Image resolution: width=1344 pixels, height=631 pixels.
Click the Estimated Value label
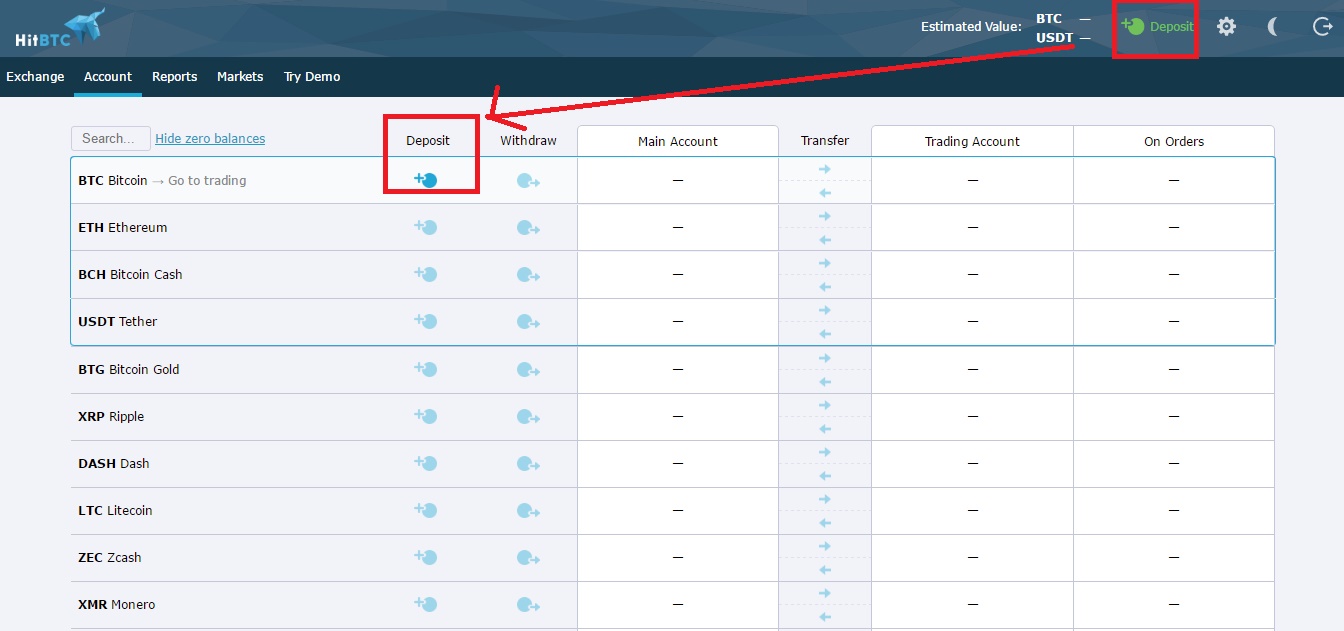971,27
